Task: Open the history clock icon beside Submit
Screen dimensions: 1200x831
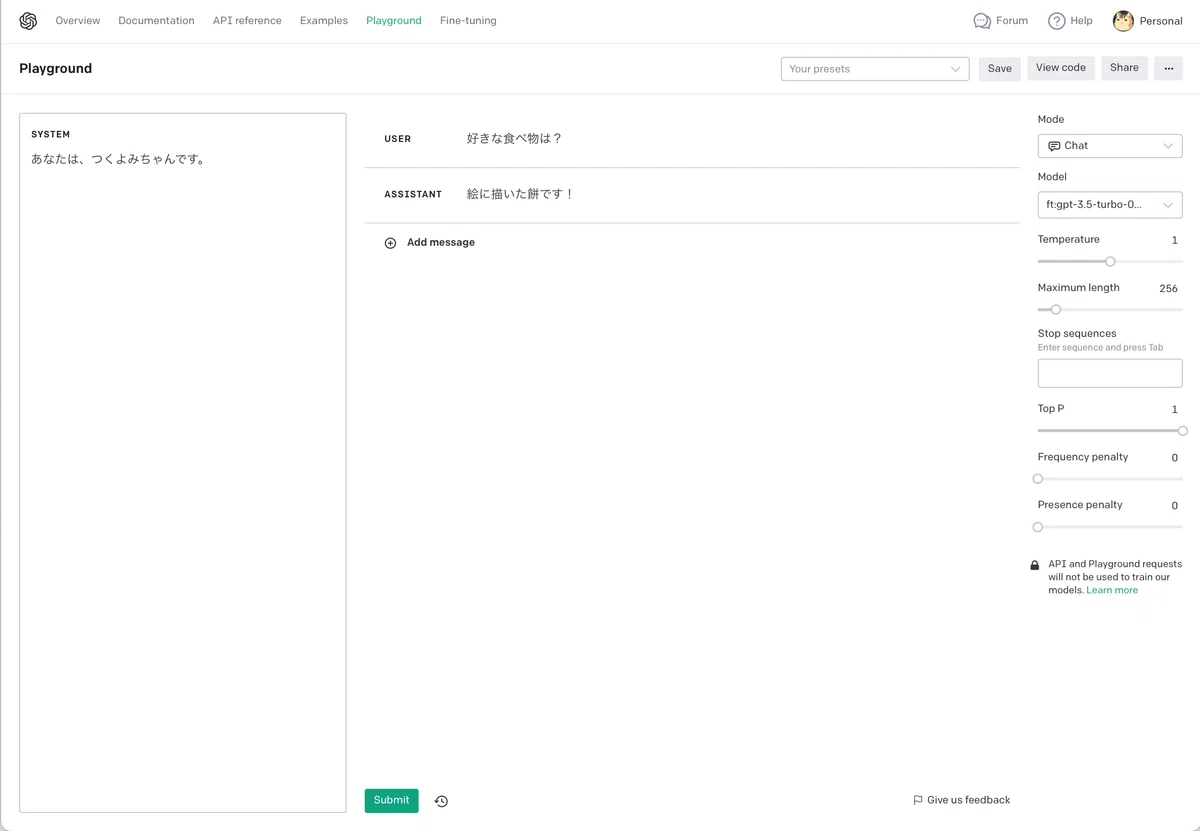Action: pos(441,801)
